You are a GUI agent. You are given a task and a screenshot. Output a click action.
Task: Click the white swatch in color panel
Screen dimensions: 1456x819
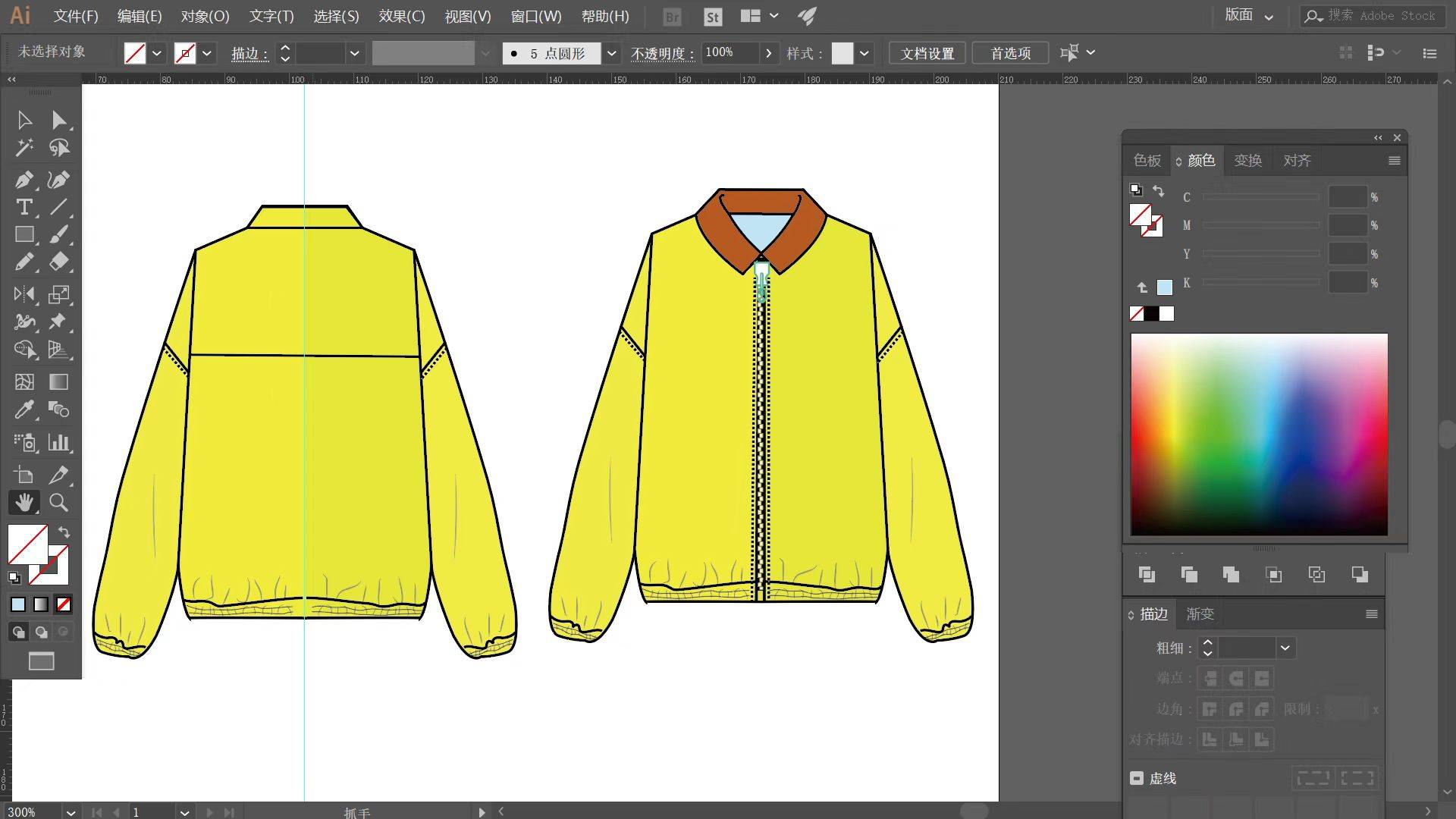[1166, 314]
